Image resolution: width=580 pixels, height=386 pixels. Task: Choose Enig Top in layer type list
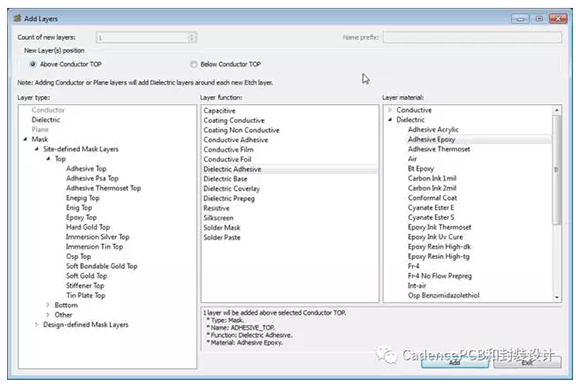coord(79,207)
